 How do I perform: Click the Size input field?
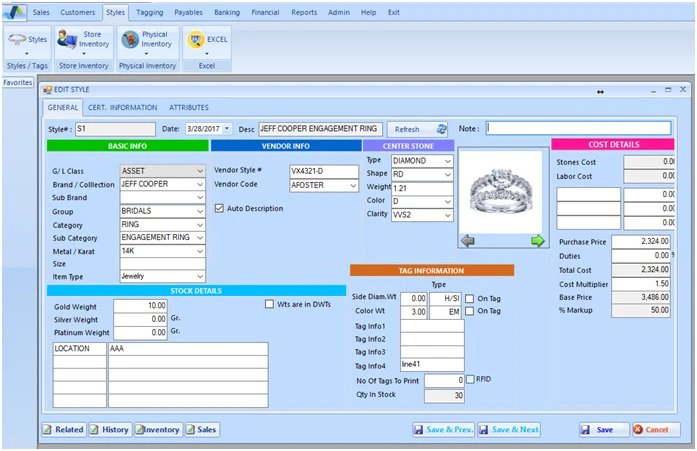(x=162, y=263)
